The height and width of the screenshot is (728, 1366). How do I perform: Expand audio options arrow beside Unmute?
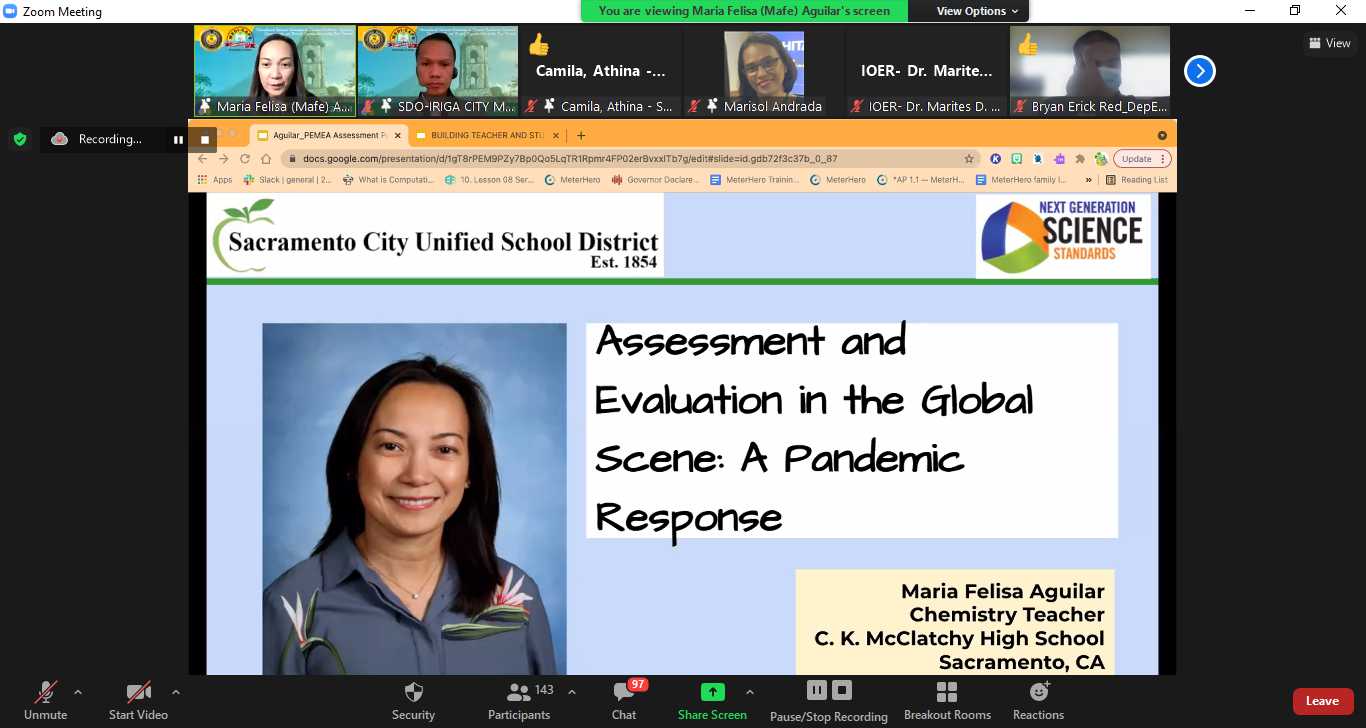pyautogui.click(x=78, y=692)
